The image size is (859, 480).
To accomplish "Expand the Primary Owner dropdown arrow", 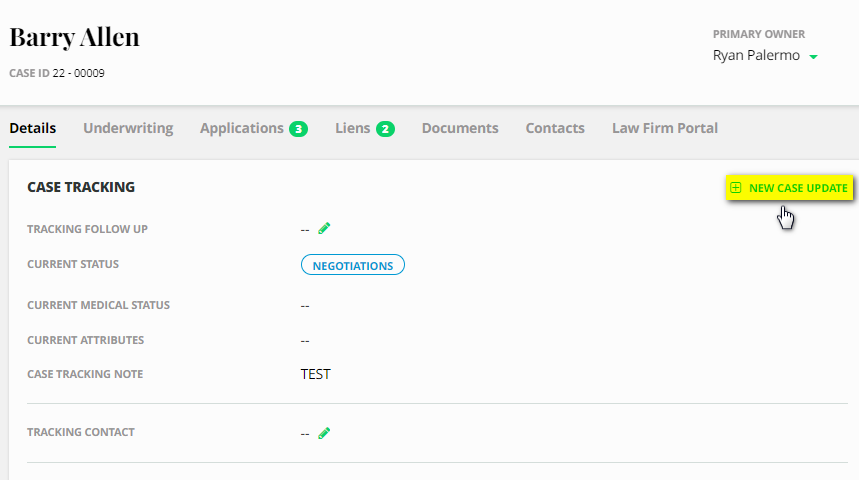I will tap(813, 57).
